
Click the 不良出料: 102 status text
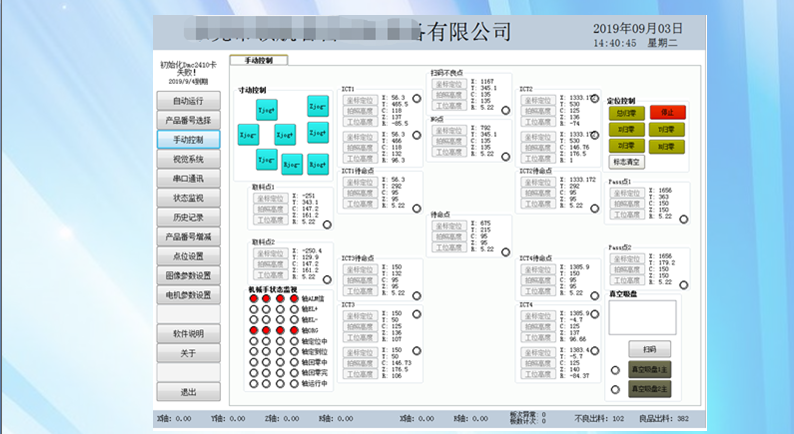(600, 419)
